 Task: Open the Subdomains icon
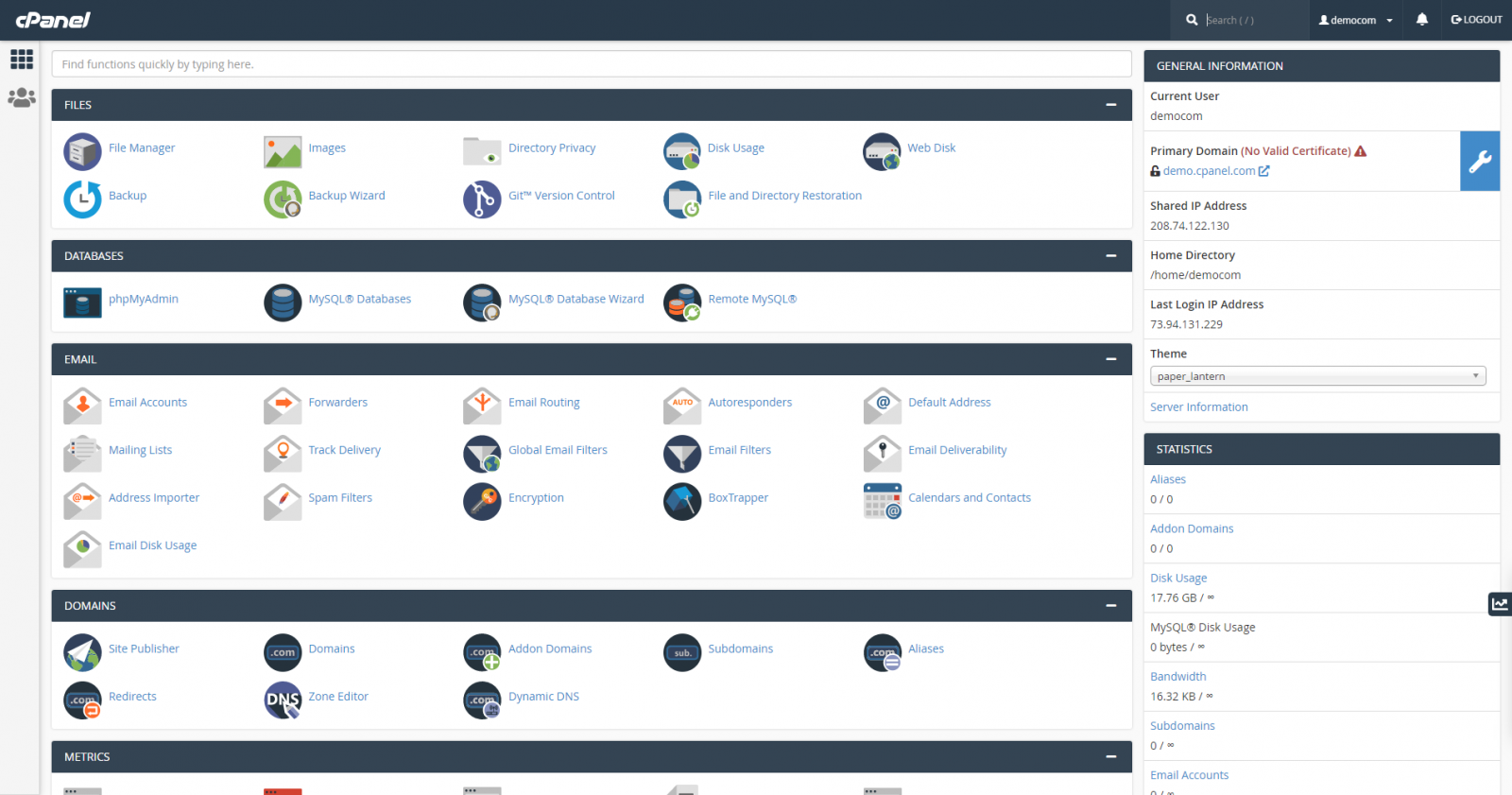click(682, 652)
